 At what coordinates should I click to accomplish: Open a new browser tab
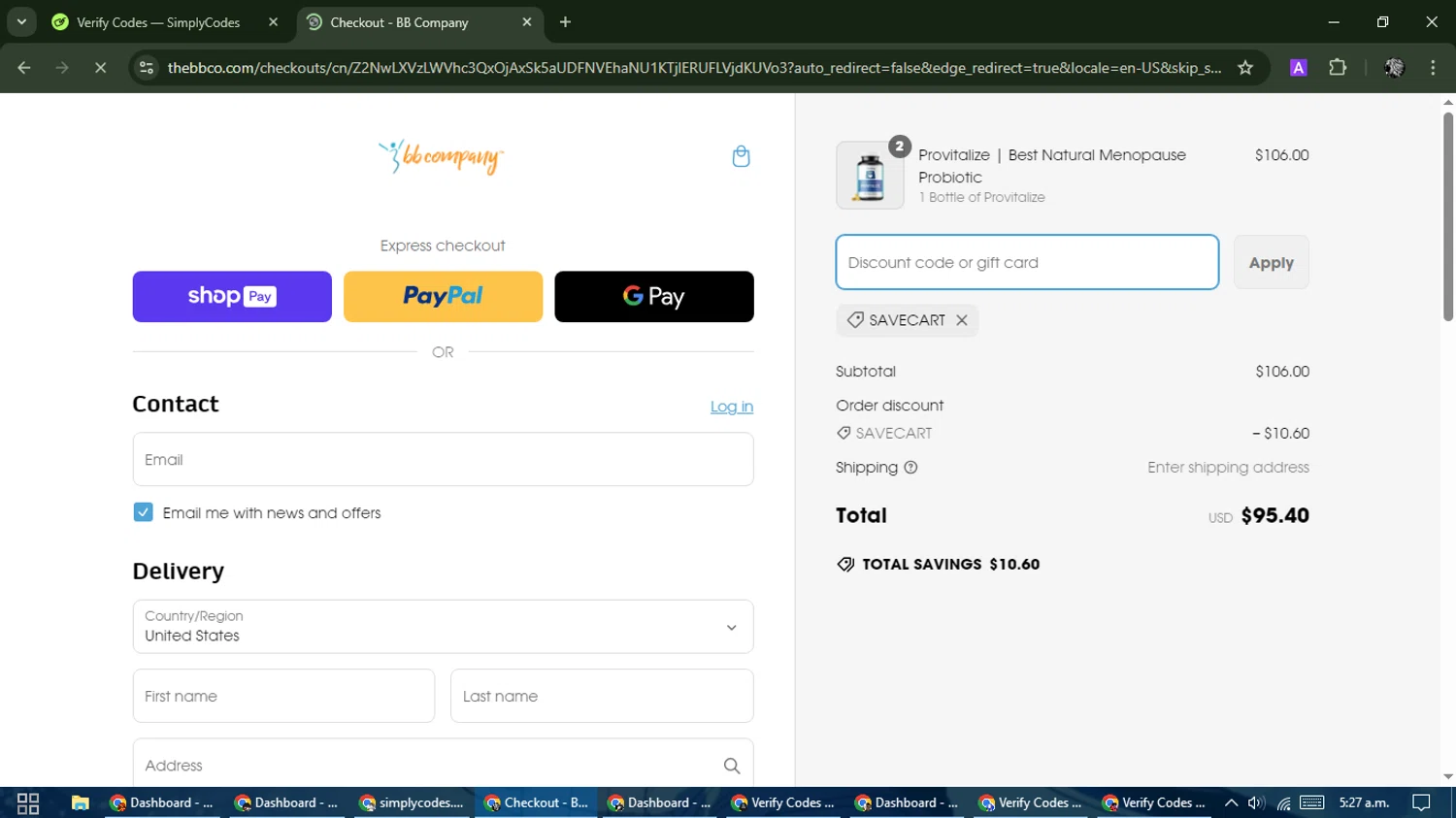(x=565, y=22)
